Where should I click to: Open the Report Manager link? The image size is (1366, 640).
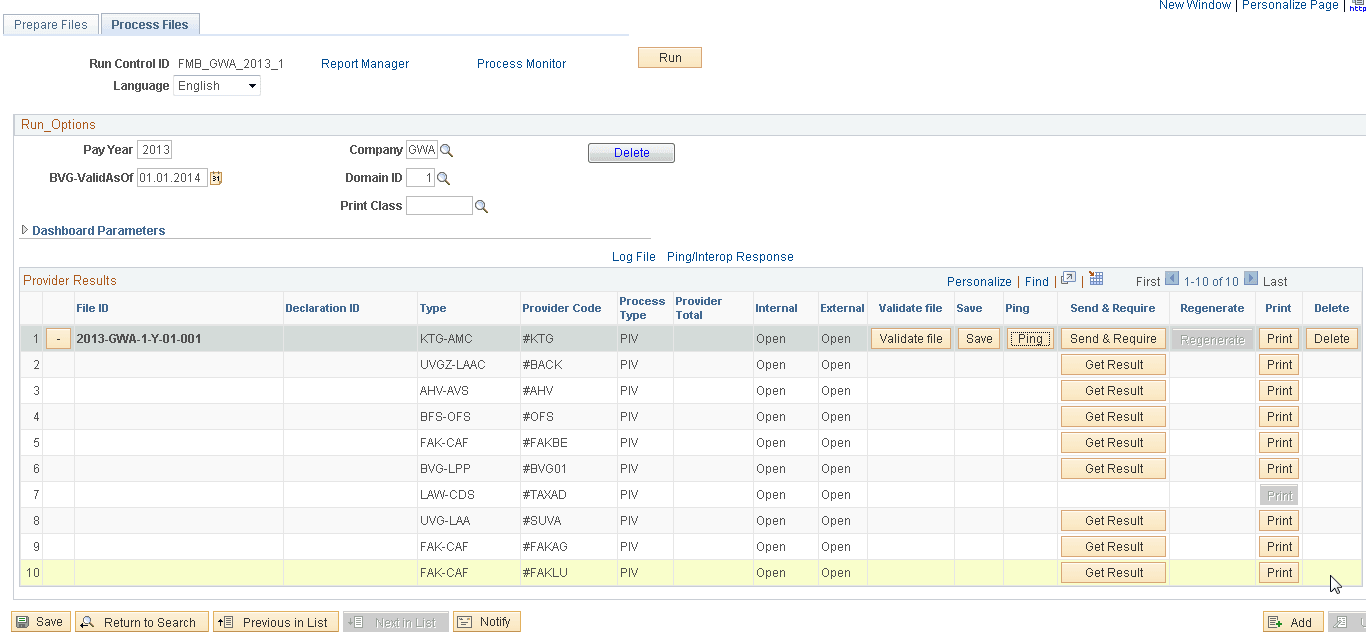coord(365,64)
